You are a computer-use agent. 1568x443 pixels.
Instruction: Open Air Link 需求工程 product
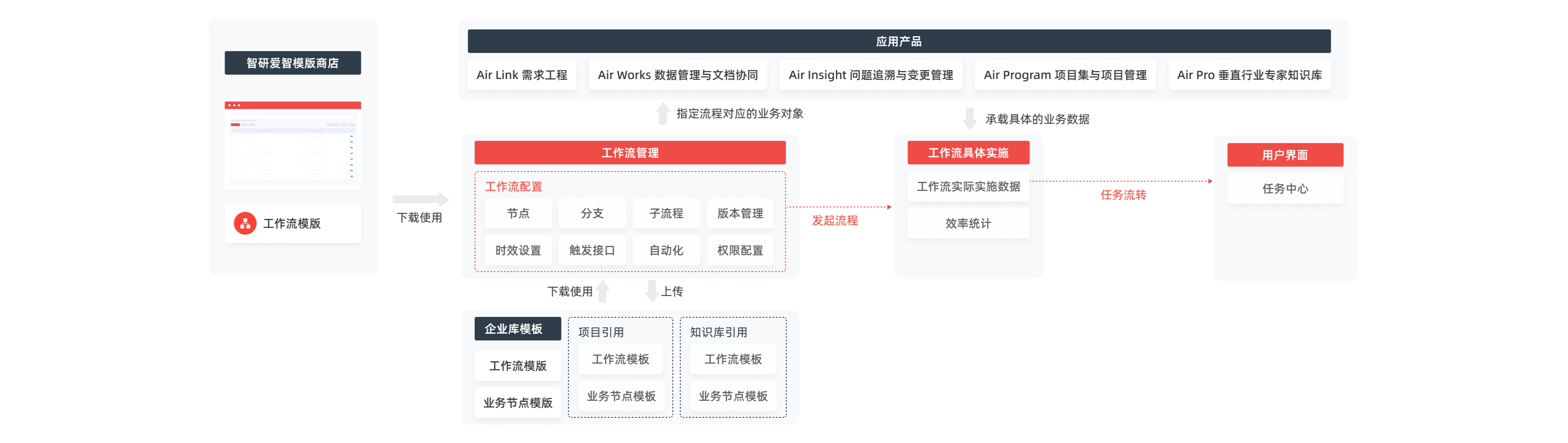pos(522,75)
